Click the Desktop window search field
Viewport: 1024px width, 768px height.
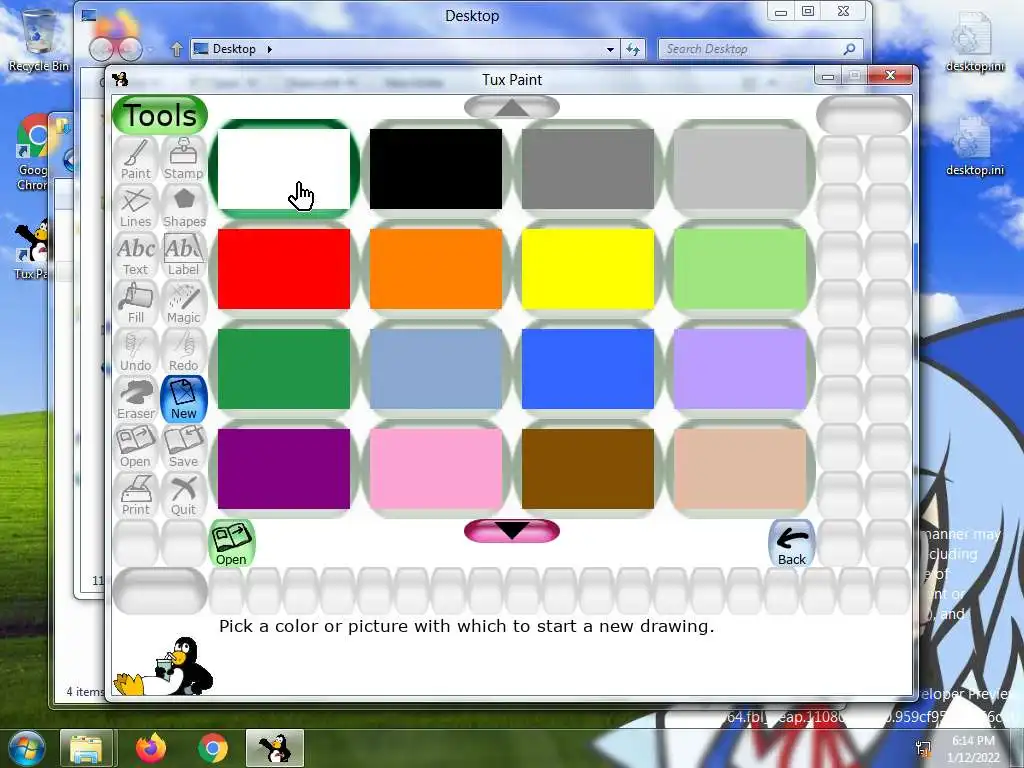[x=760, y=49]
